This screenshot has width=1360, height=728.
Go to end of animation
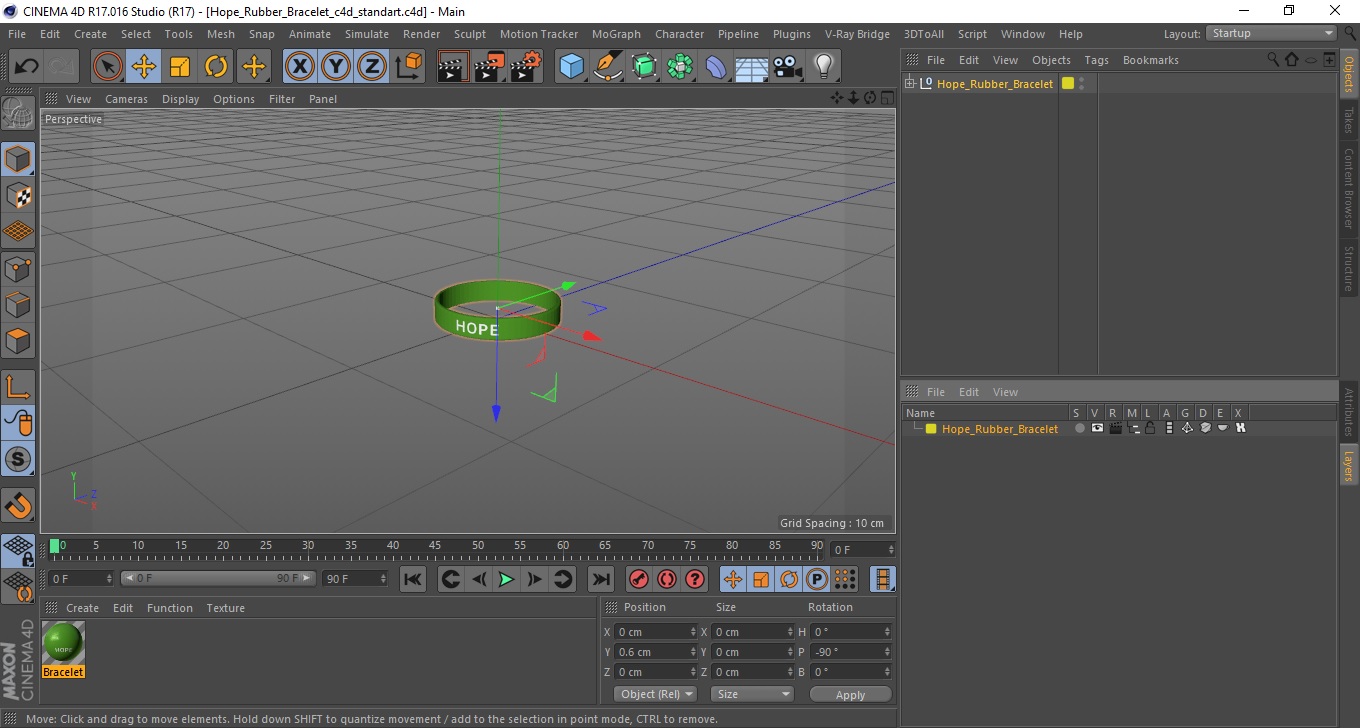pyautogui.click(x=600, y=579)
